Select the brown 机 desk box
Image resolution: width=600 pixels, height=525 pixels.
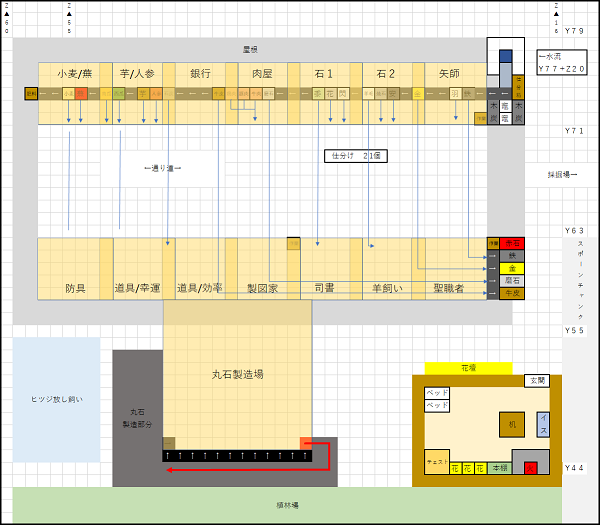point(512,424)
